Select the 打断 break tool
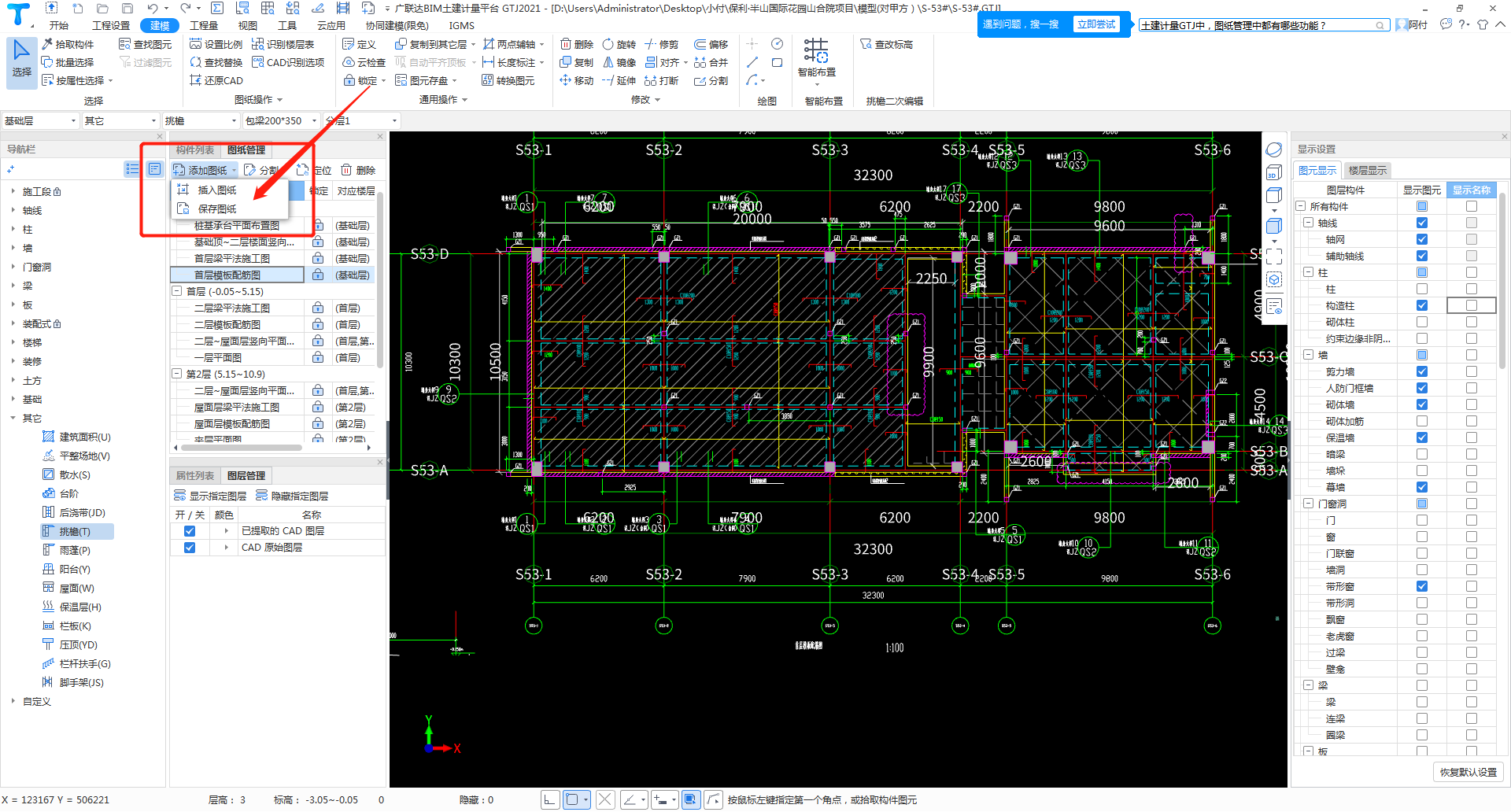 tap(661, 80)
